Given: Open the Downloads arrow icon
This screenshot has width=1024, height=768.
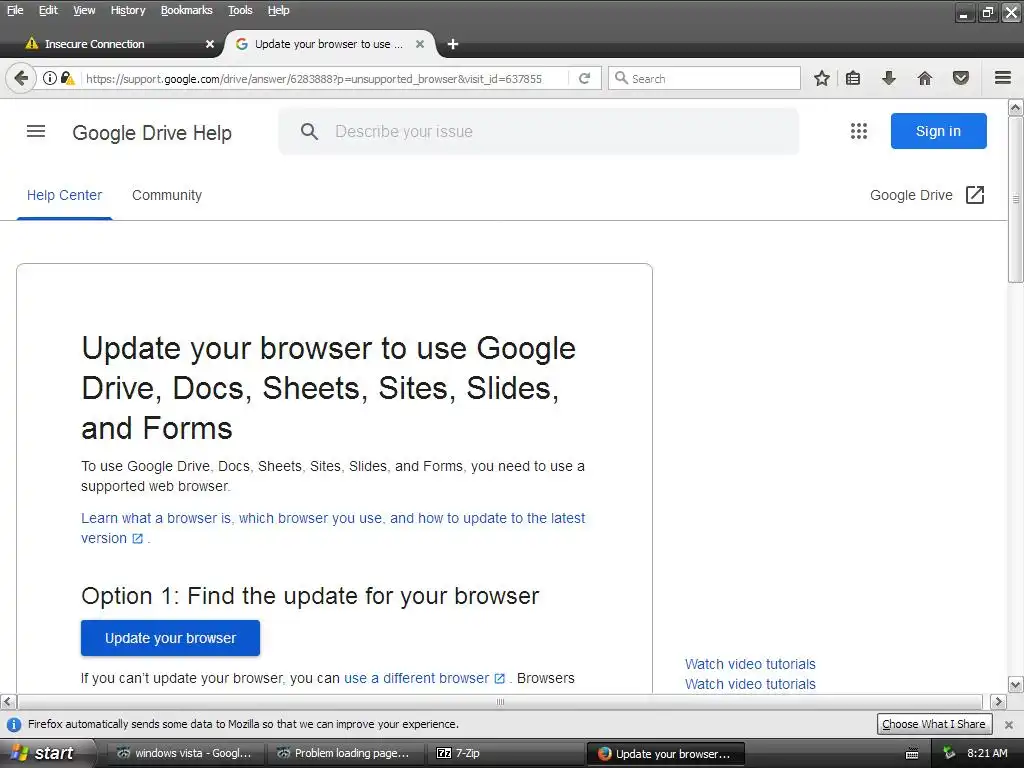Looking at the screenshot, I should pos(889,78).
